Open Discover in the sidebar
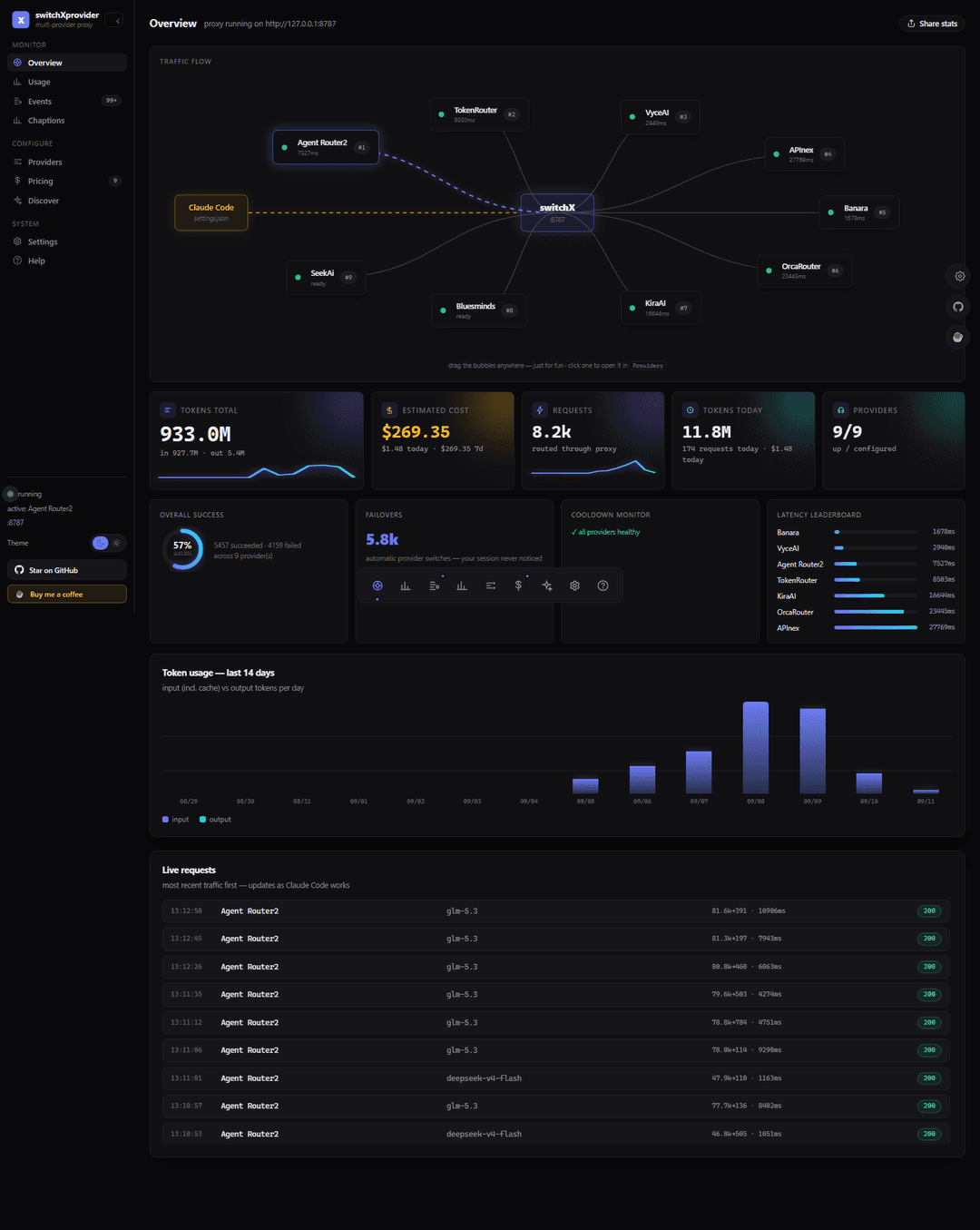 click(67, 201)
